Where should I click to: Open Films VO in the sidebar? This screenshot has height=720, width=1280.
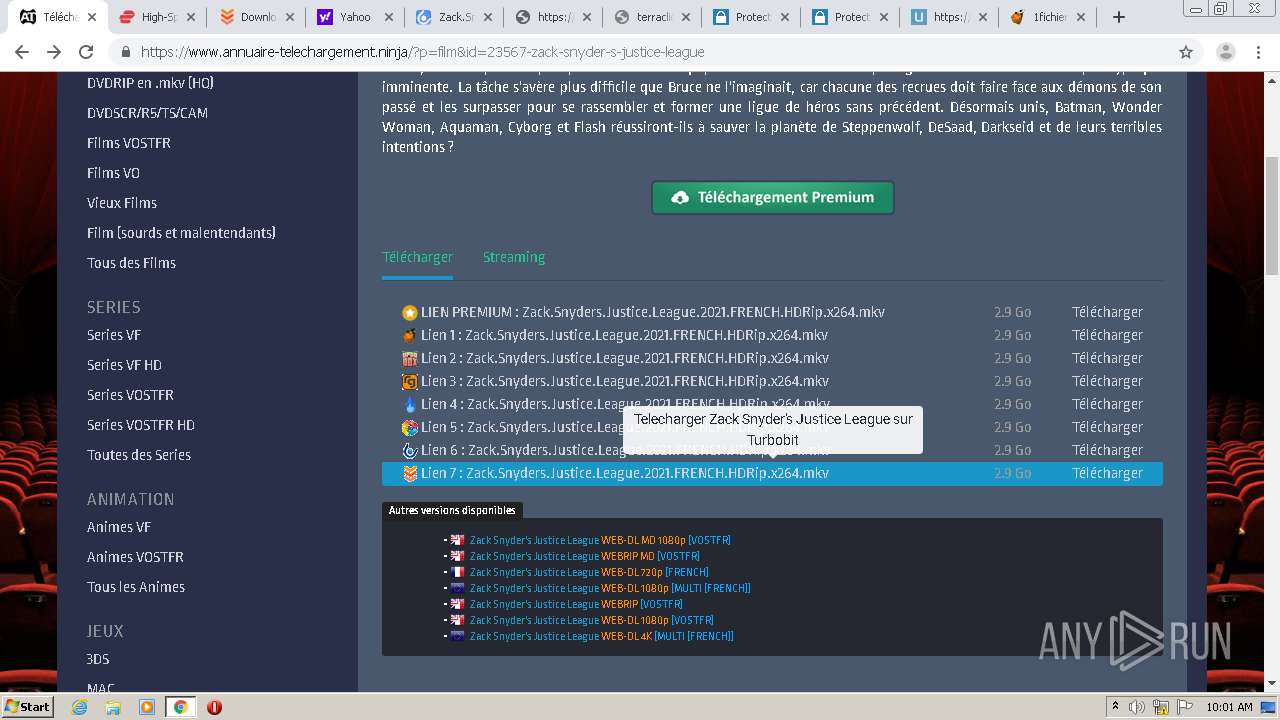pos(113,173)
